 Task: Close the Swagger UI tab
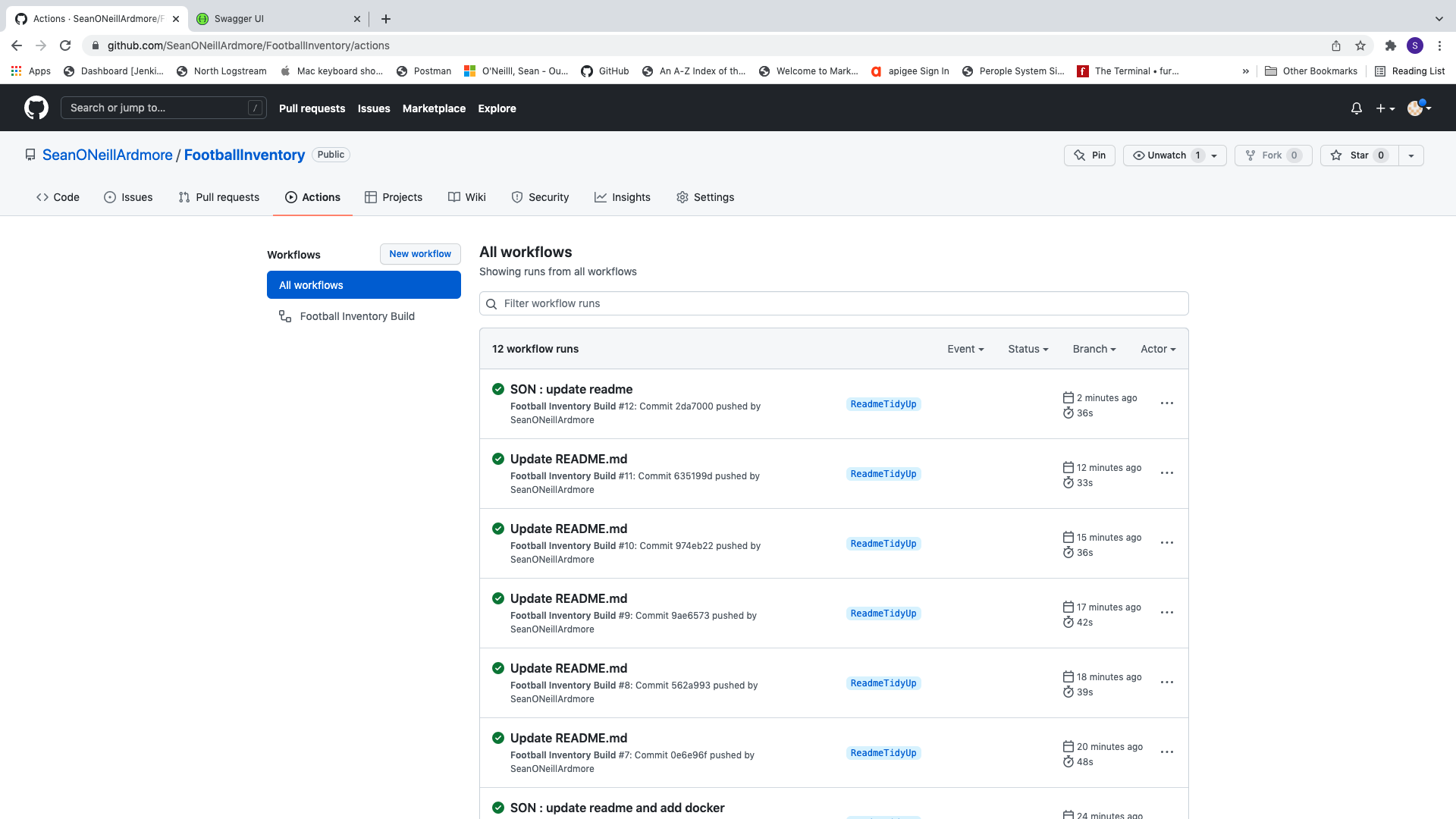pyautogui.click(x=357, y=19)
